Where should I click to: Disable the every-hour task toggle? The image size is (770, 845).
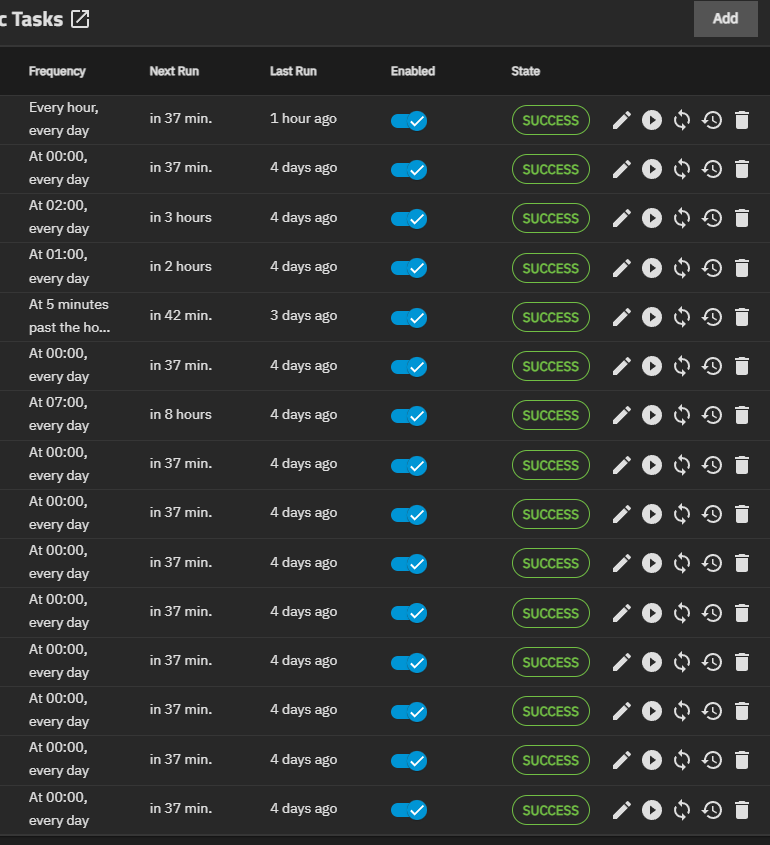409,120
